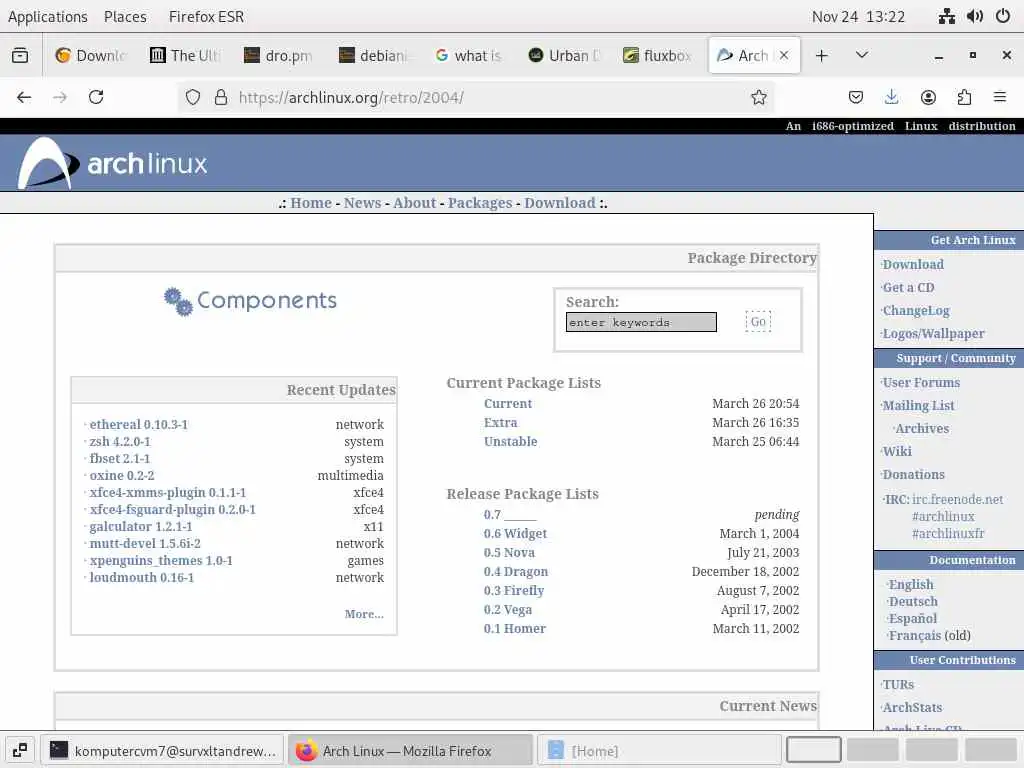Open the User Forums sidebar link

(x=921, y=383)
